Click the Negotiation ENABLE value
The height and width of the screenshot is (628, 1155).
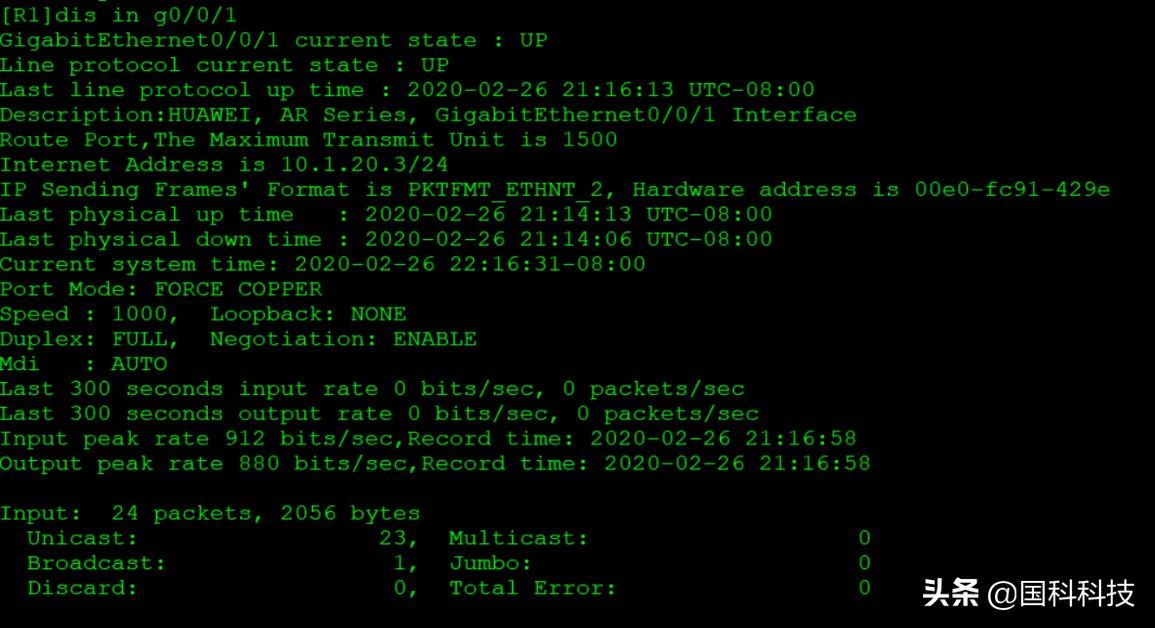[435, 339]
